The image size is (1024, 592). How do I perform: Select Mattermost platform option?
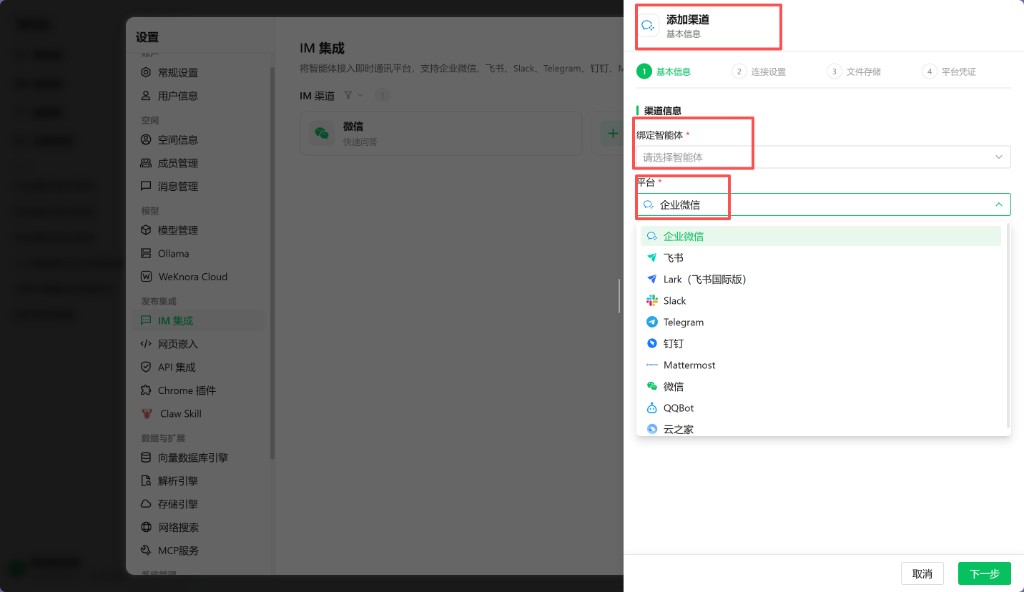click(x=820, y=365)
